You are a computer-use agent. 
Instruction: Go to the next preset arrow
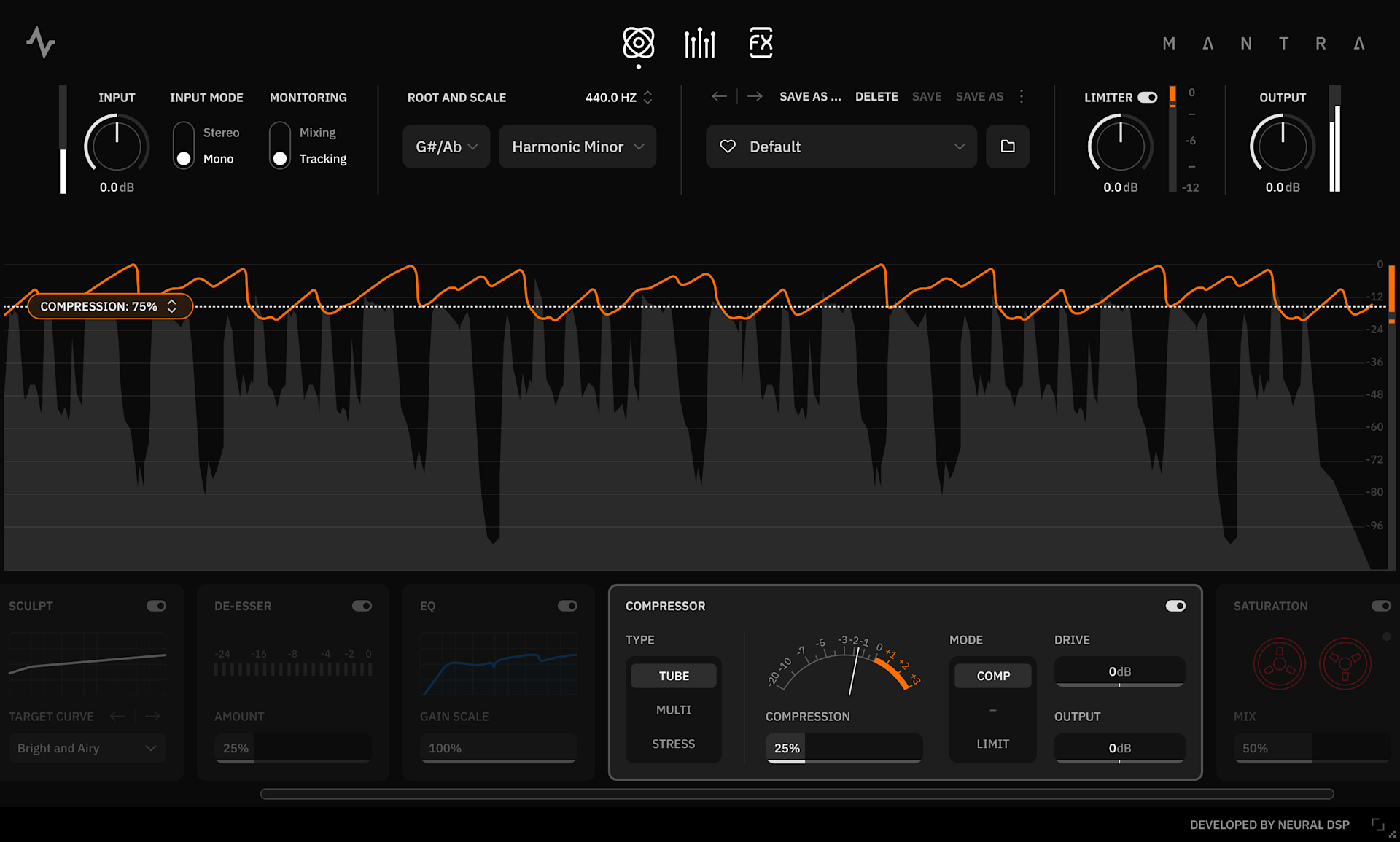pos(755,96)
